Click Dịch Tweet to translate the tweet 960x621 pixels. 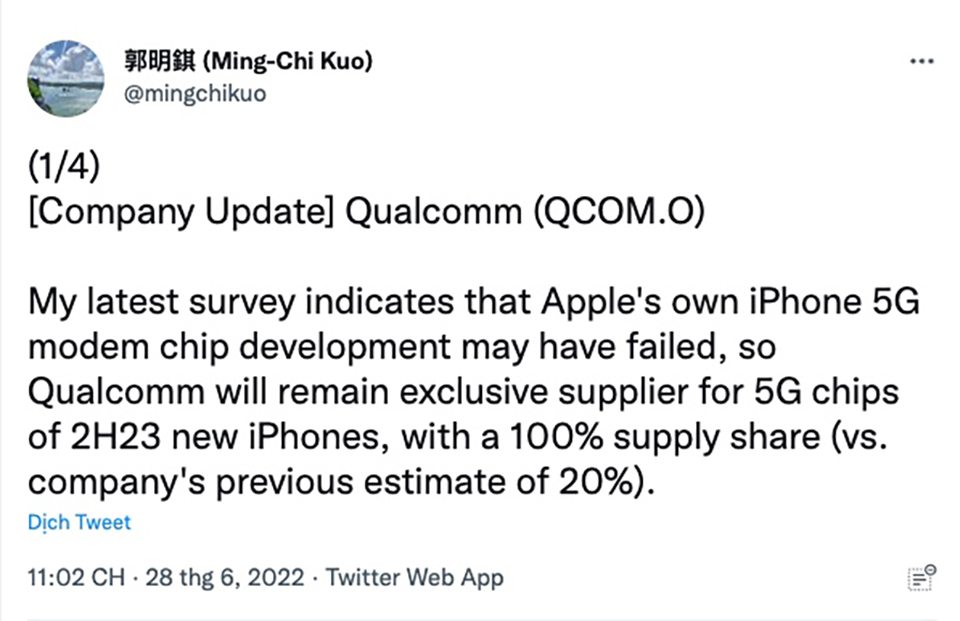[x=80, y=522]
